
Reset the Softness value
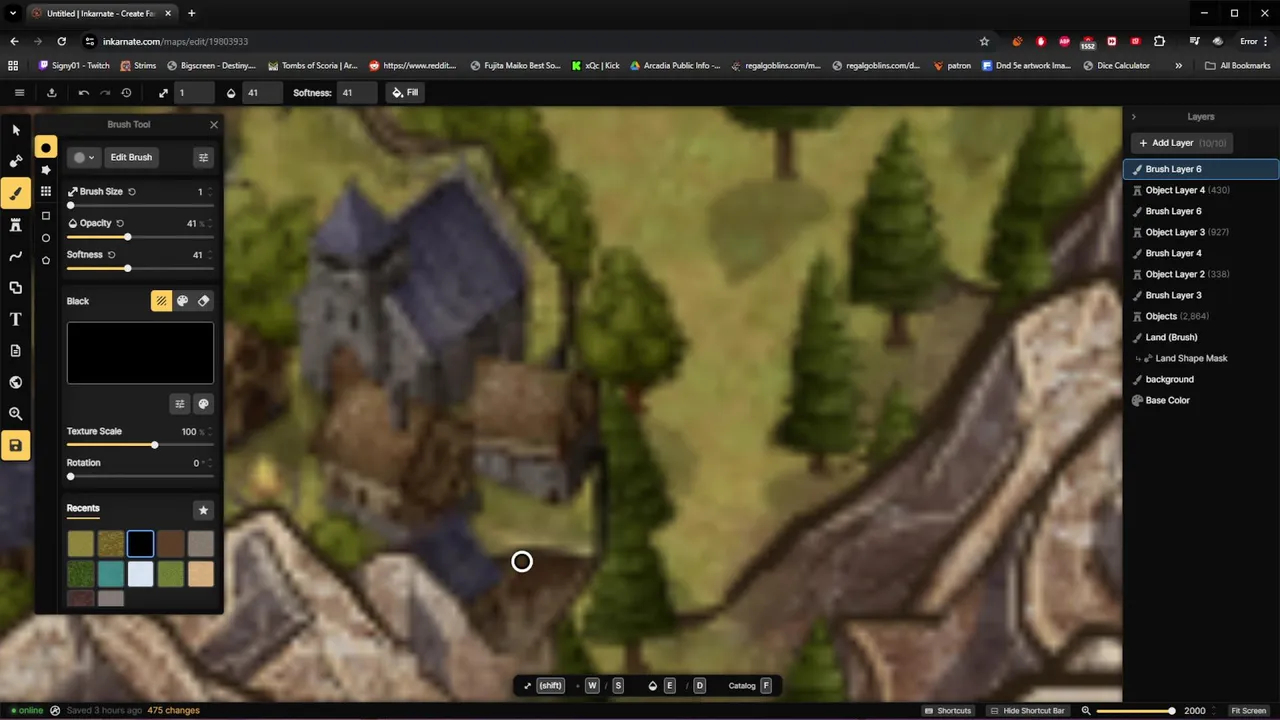click(x=111, y=255)
